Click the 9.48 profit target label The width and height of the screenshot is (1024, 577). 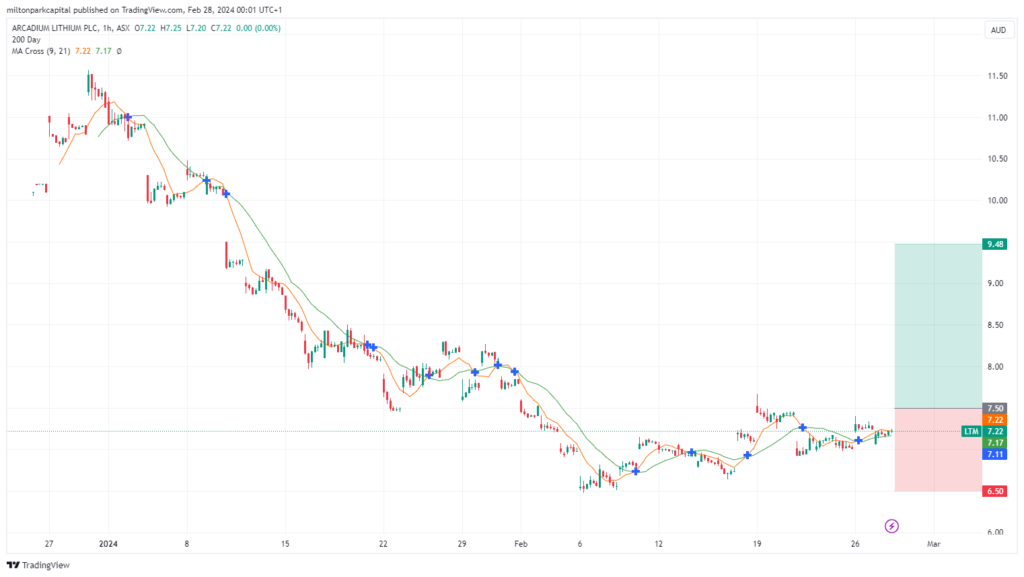995,244
